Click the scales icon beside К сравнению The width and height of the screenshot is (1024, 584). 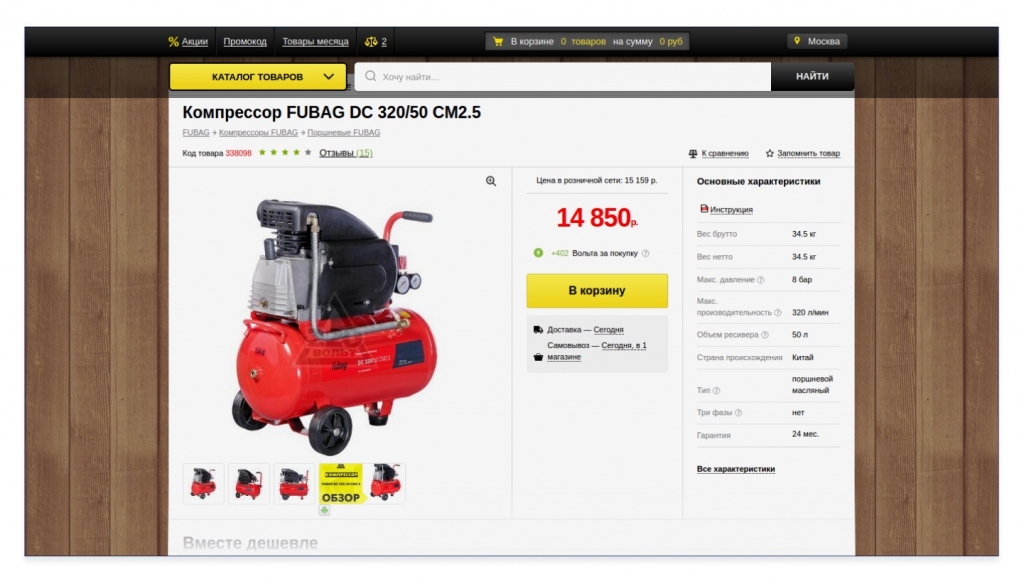click(x=693, y=154)
